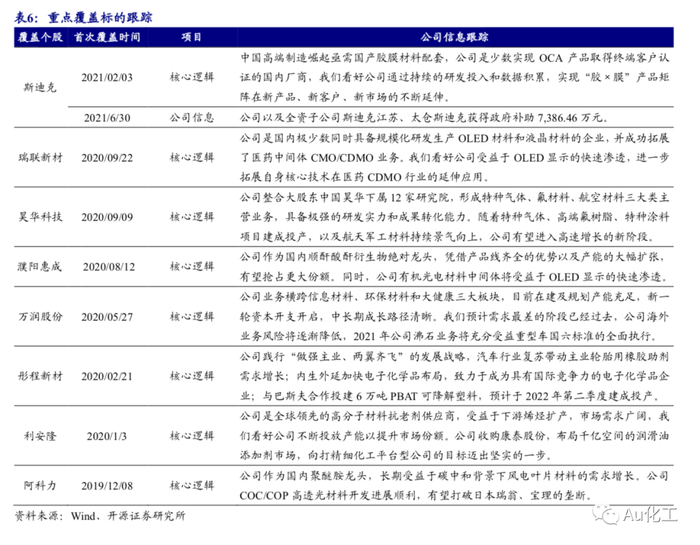The image size is (700, 545).
Task: Click '核心逻辑' in the 瑞联新材 row
Action: coord(192,158)
